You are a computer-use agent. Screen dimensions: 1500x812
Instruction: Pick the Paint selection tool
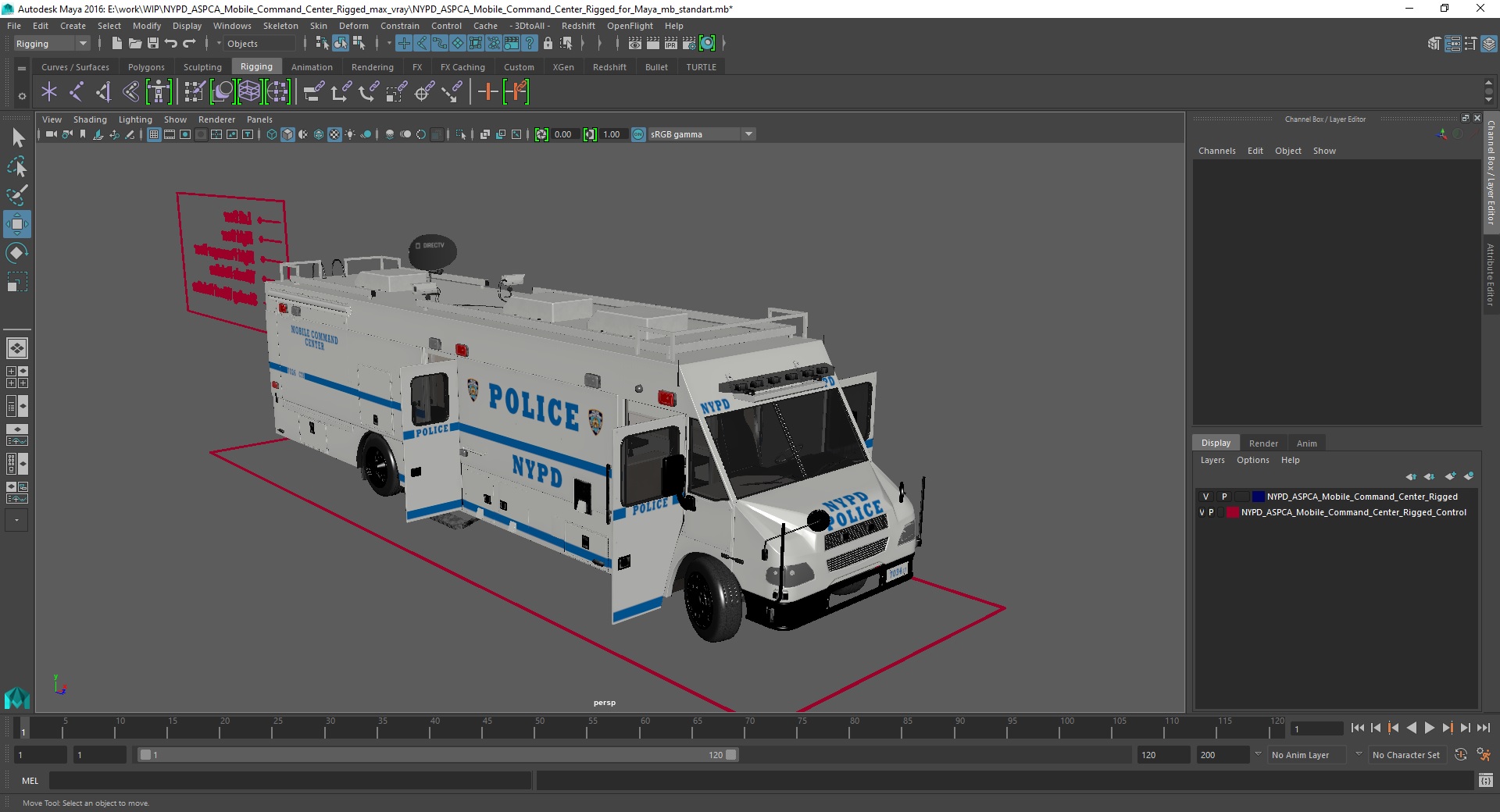tap(17, 195)
